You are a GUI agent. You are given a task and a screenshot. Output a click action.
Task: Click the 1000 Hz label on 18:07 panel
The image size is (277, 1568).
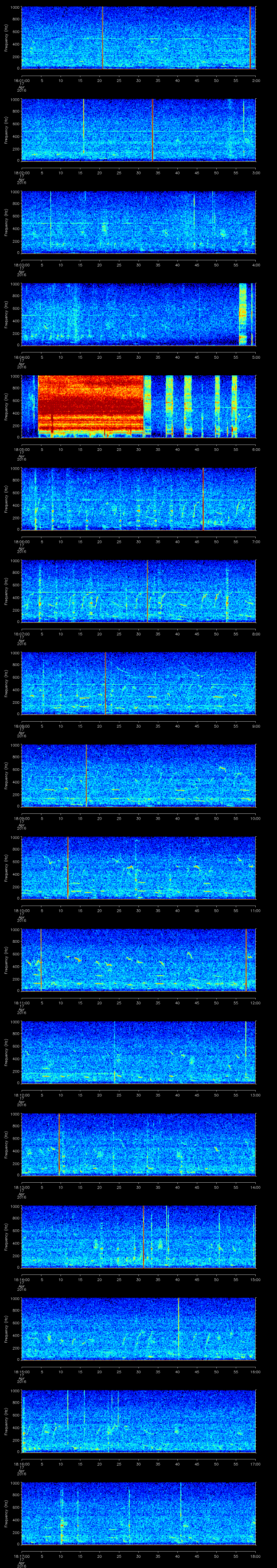15,561
